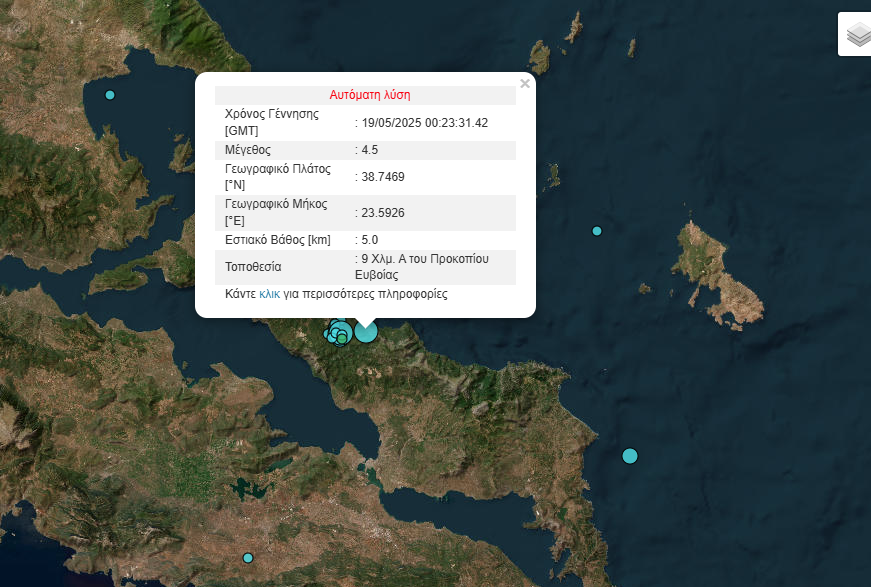Select the small green earthquake marker in the cluster
871x587 pixels.
pos(342,340)
